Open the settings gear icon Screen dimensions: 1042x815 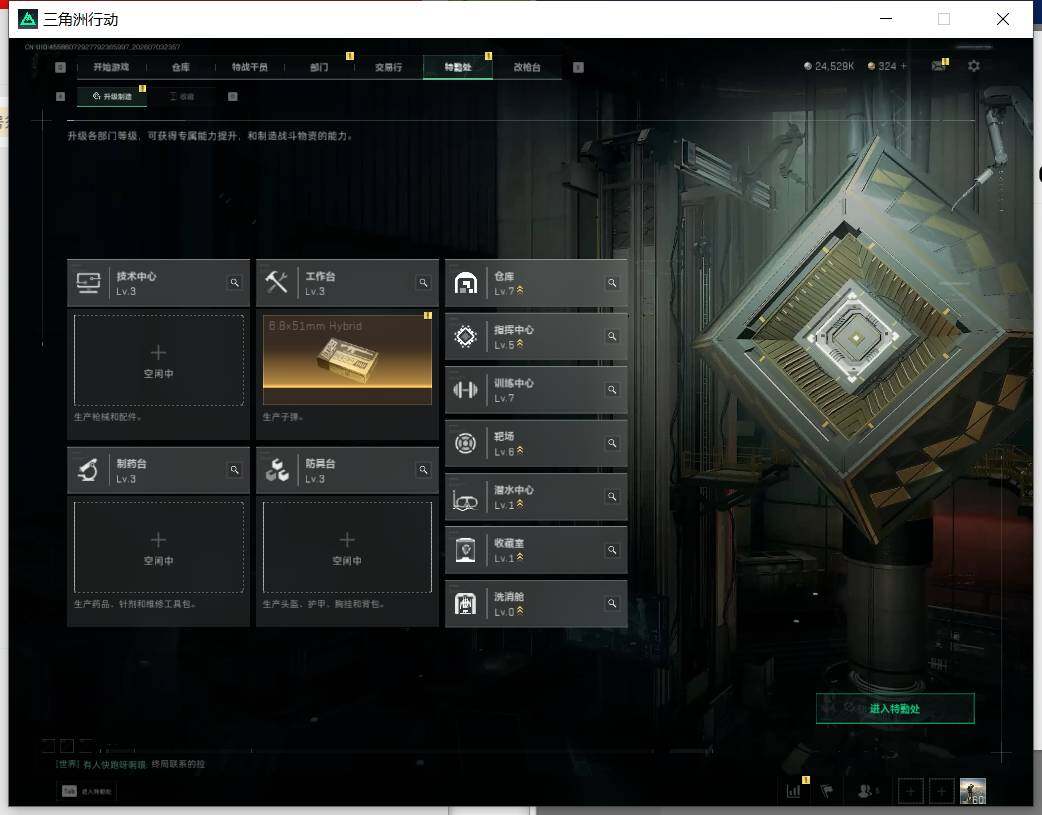[x=974, y=66]
